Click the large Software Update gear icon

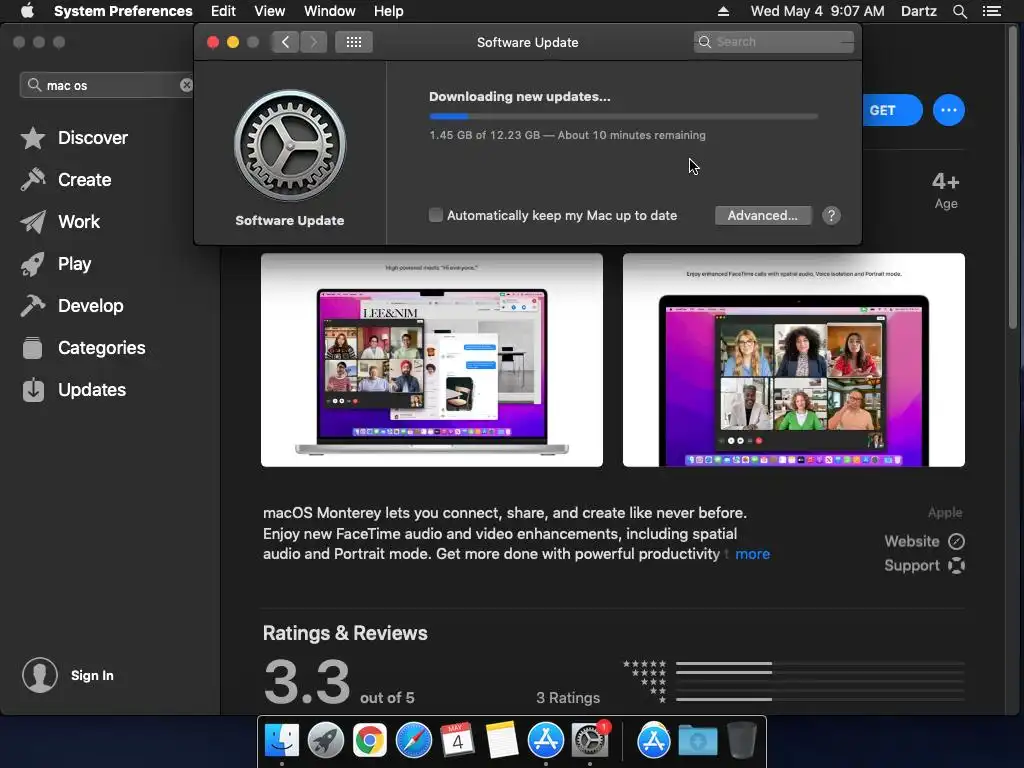290,146
